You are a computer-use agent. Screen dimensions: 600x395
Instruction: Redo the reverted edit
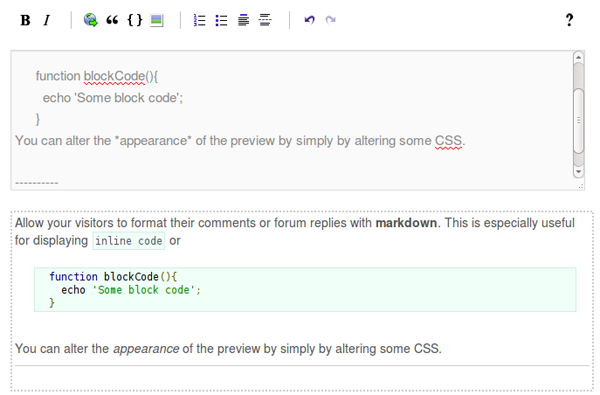click(x=331, y=20)
